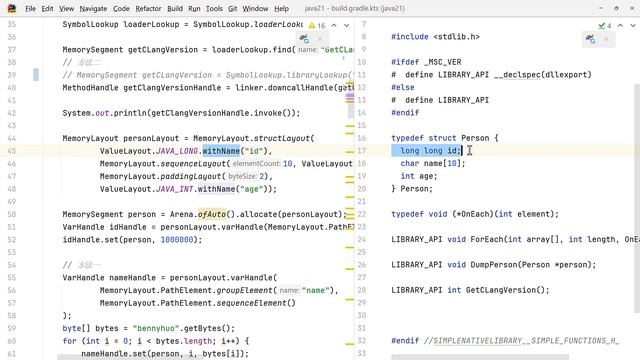Click 'sequenceElement()' on line 57

point(256,303)
